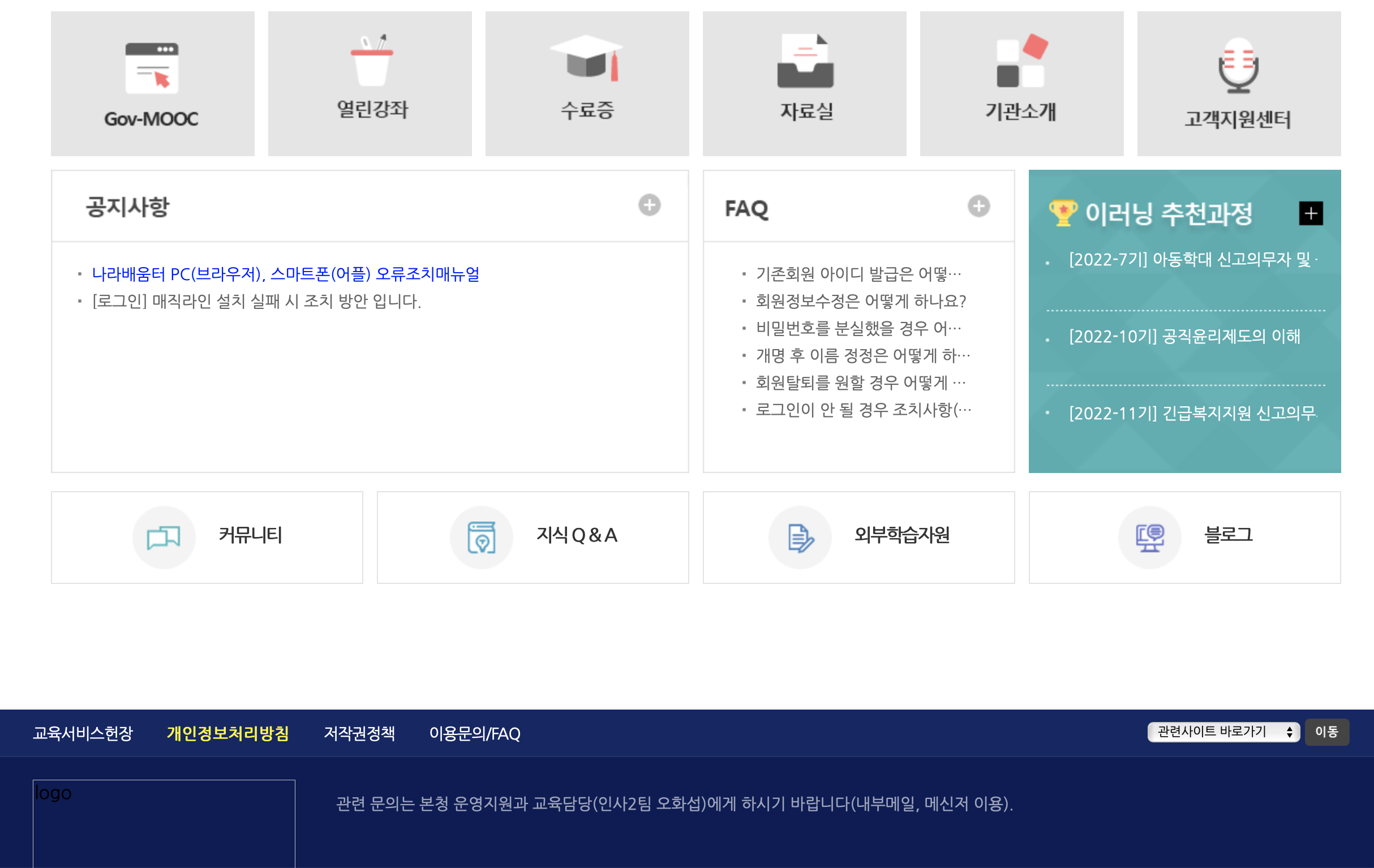
Task: Click the footer logo image placeholder
Action: [164, 823]
